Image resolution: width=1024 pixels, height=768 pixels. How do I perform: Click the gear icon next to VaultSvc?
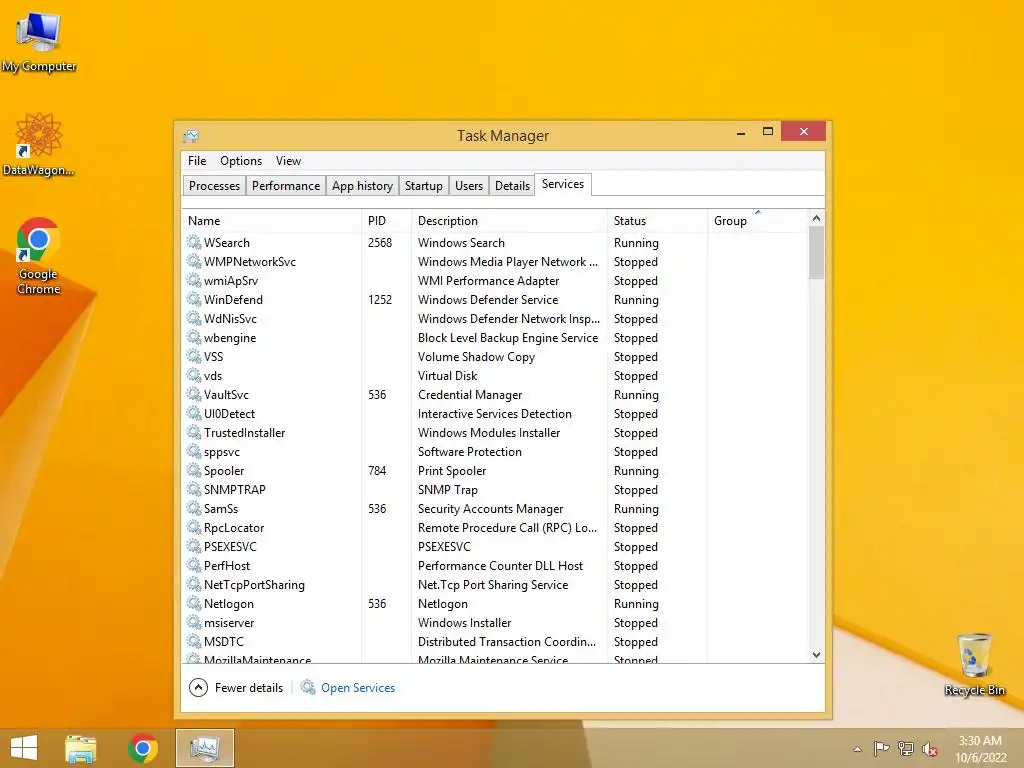point(194,394)
